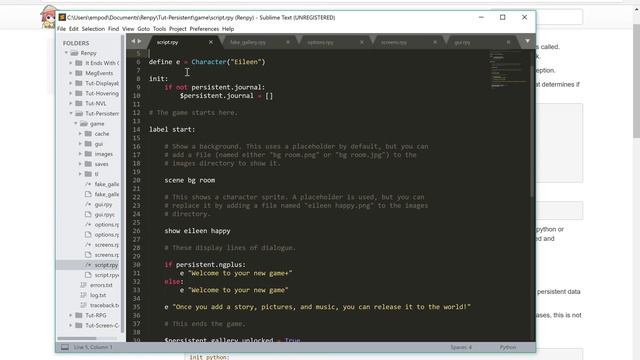Open the tab list dropdown arrow
Viewport: 640px width, 360px height.
(527, 41)
